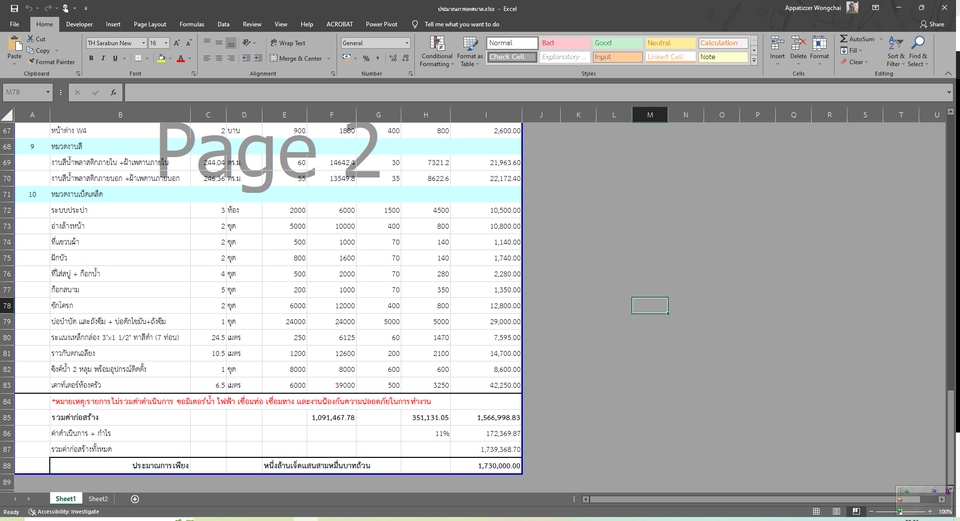Click the Align Right icon

point(231,58)
